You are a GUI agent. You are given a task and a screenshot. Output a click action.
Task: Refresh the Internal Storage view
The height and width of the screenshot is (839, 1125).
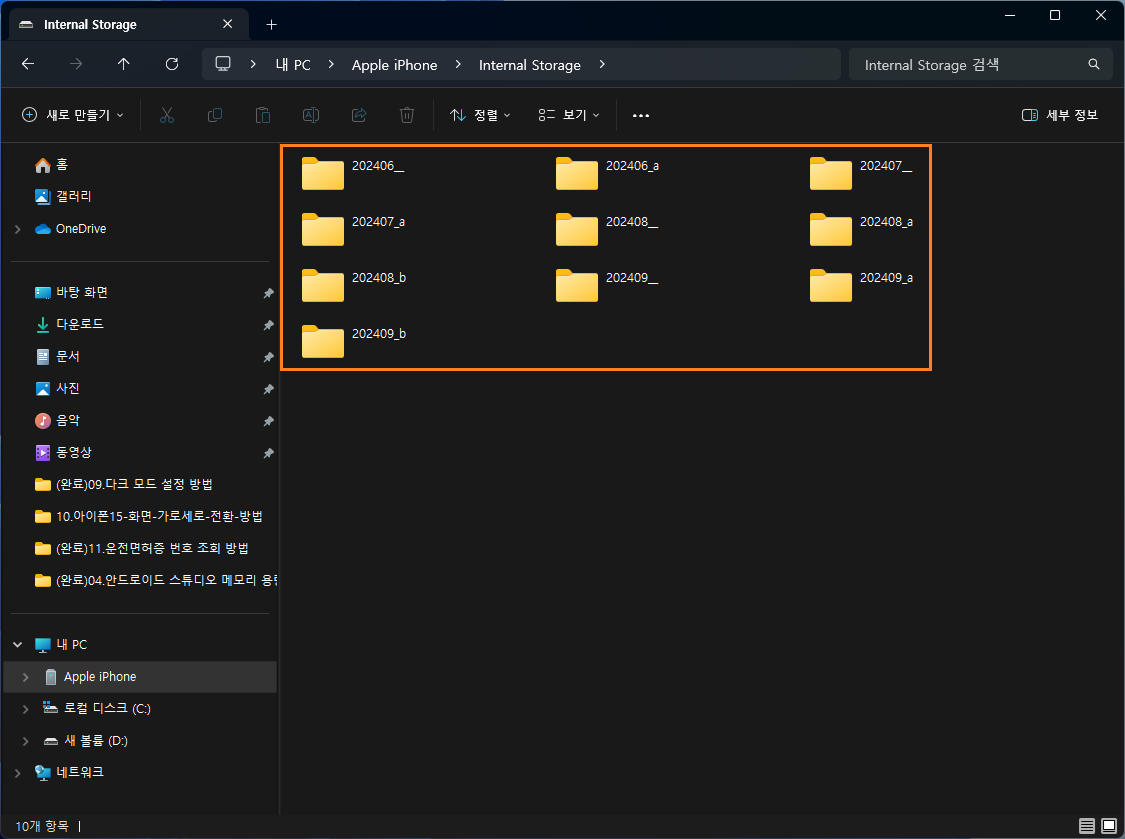[x=171, y=65]
